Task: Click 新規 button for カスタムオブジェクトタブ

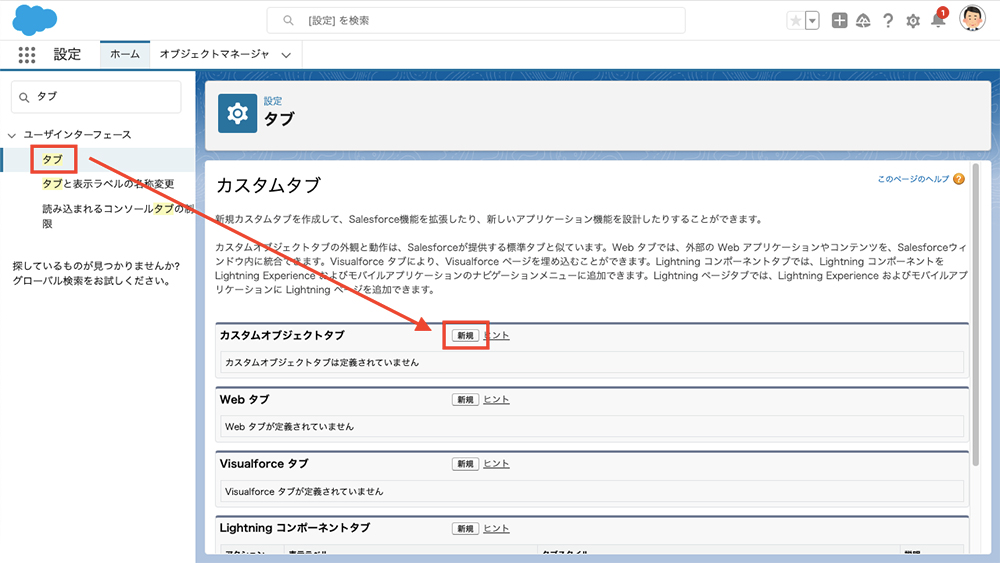Action: coord(465,335)
